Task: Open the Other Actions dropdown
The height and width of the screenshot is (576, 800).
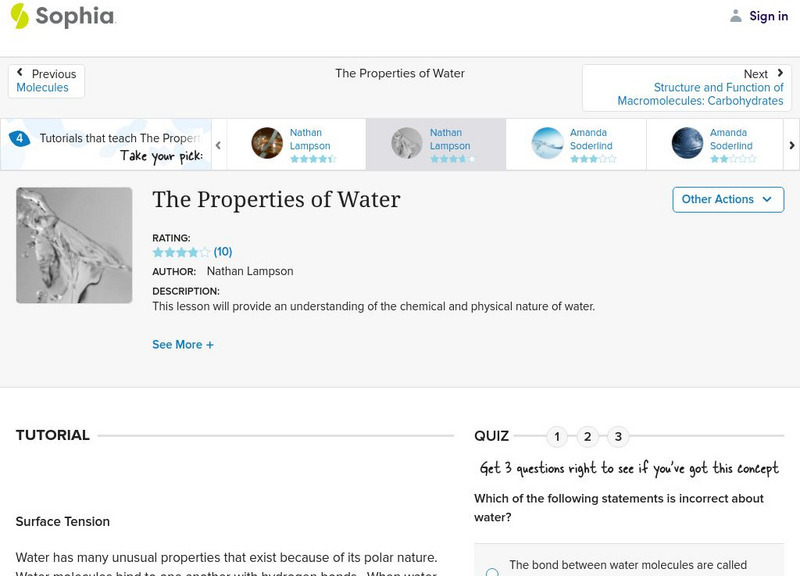Action: pos(727,199)
